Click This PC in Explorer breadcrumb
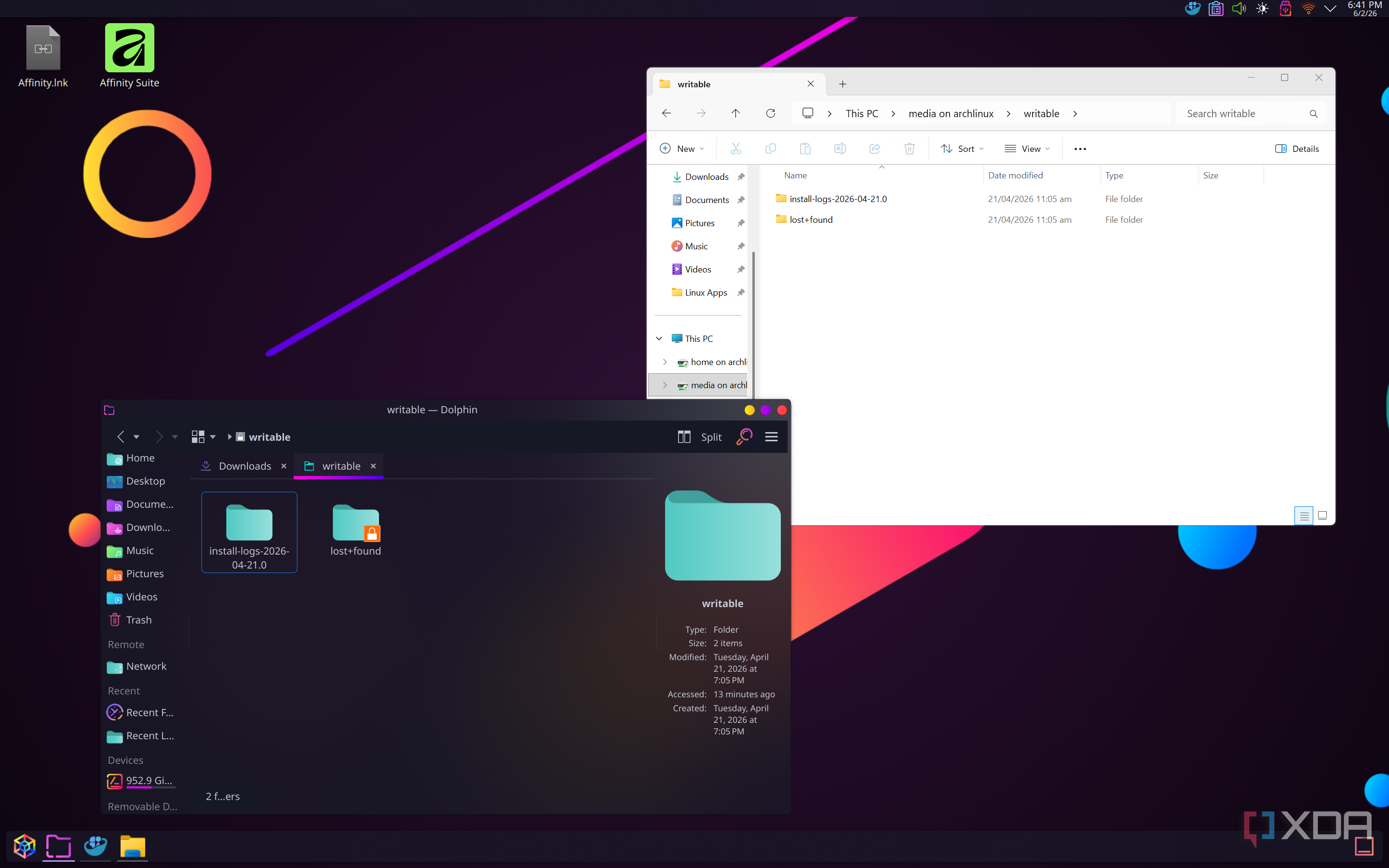 click(x=861, y=114)
